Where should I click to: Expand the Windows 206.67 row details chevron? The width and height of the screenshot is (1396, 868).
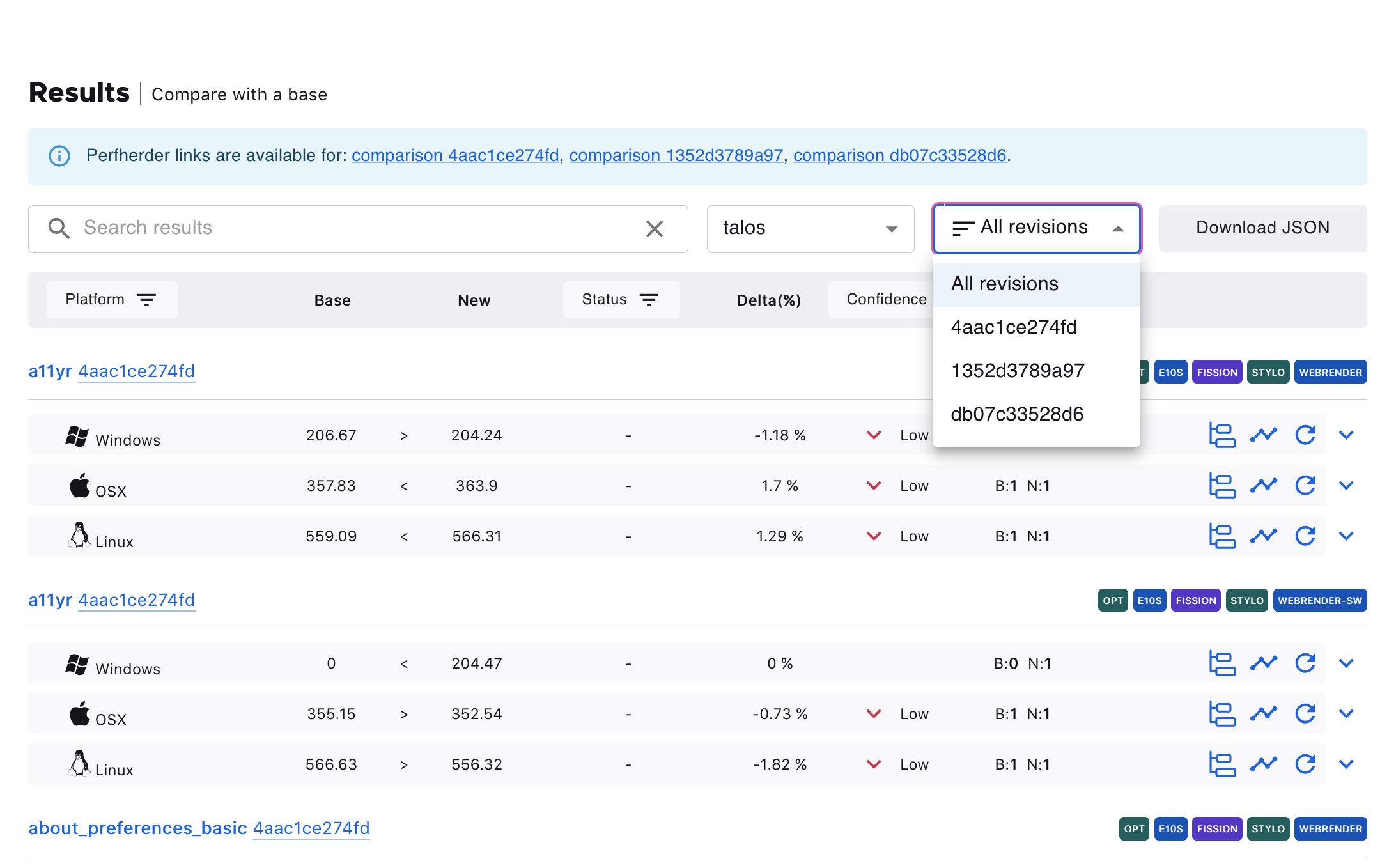pos(1346,435)
